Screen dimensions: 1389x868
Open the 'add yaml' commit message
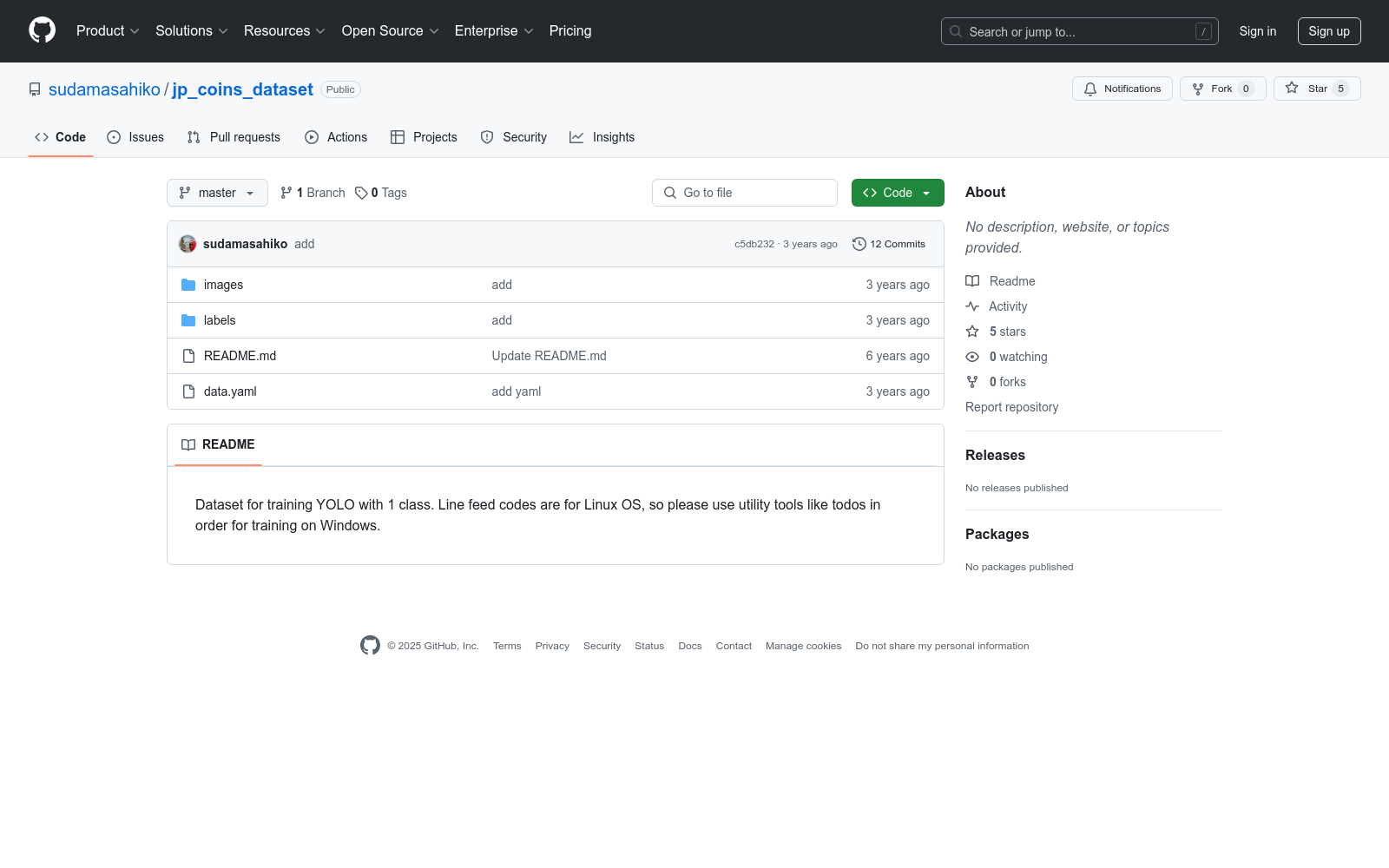pos(517,391)
